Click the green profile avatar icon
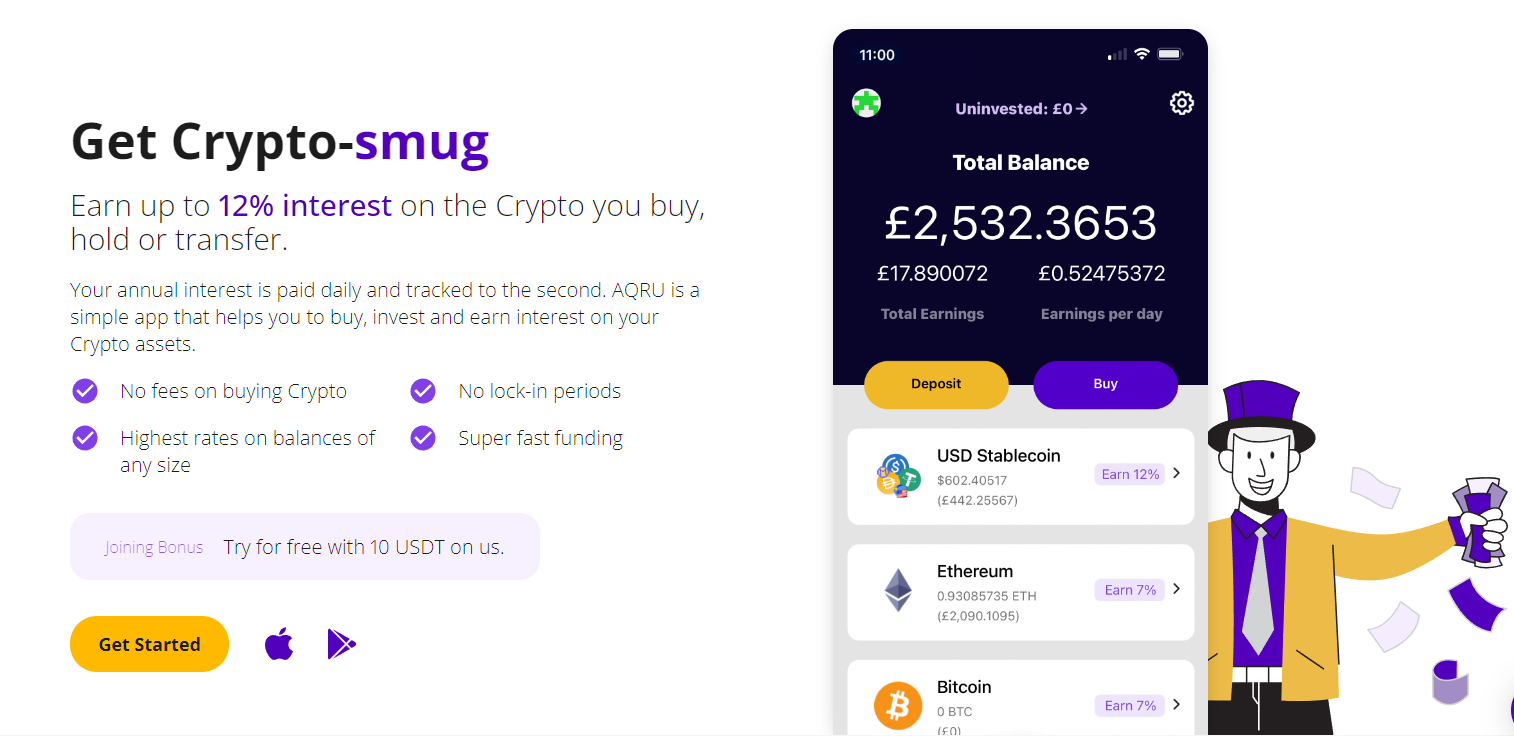Image resolution: width=1514 pixels, height=736 pixels. (866, 103)
